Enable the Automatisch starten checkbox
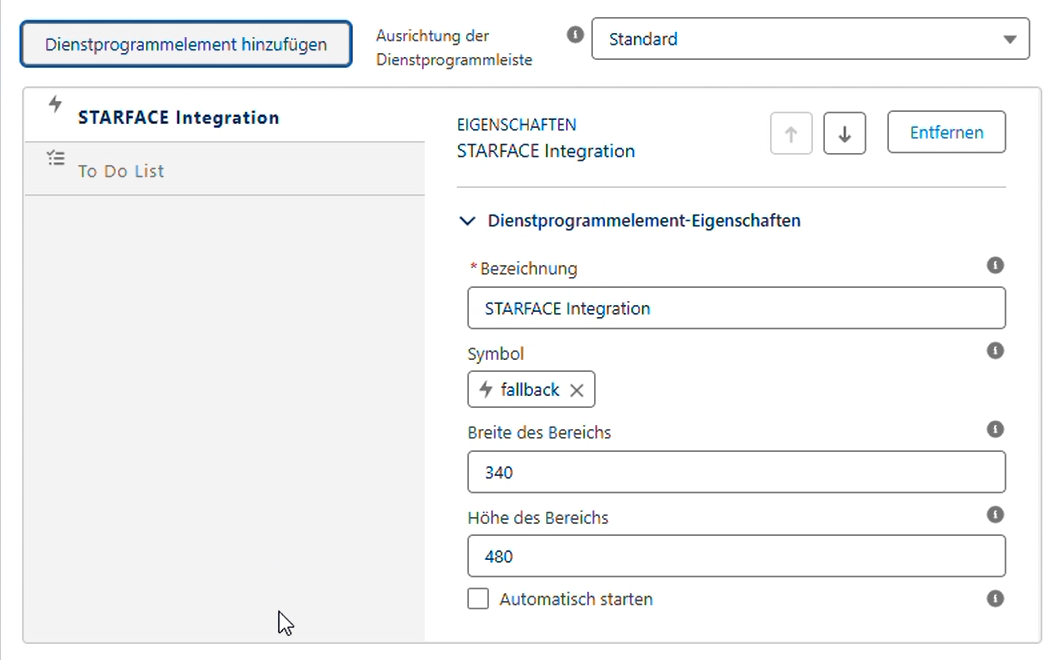The width and height of the screenshot is (1062, 660). point(479,599)
